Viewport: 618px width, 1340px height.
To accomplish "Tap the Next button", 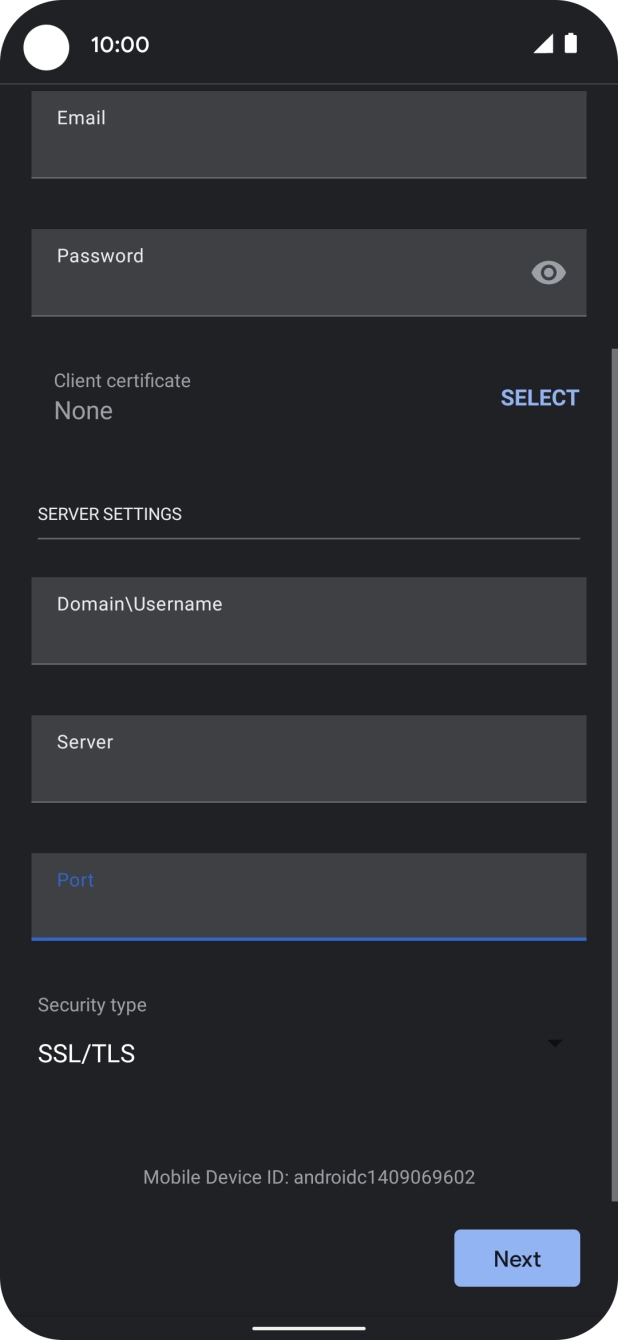I will coord(517,1258).
